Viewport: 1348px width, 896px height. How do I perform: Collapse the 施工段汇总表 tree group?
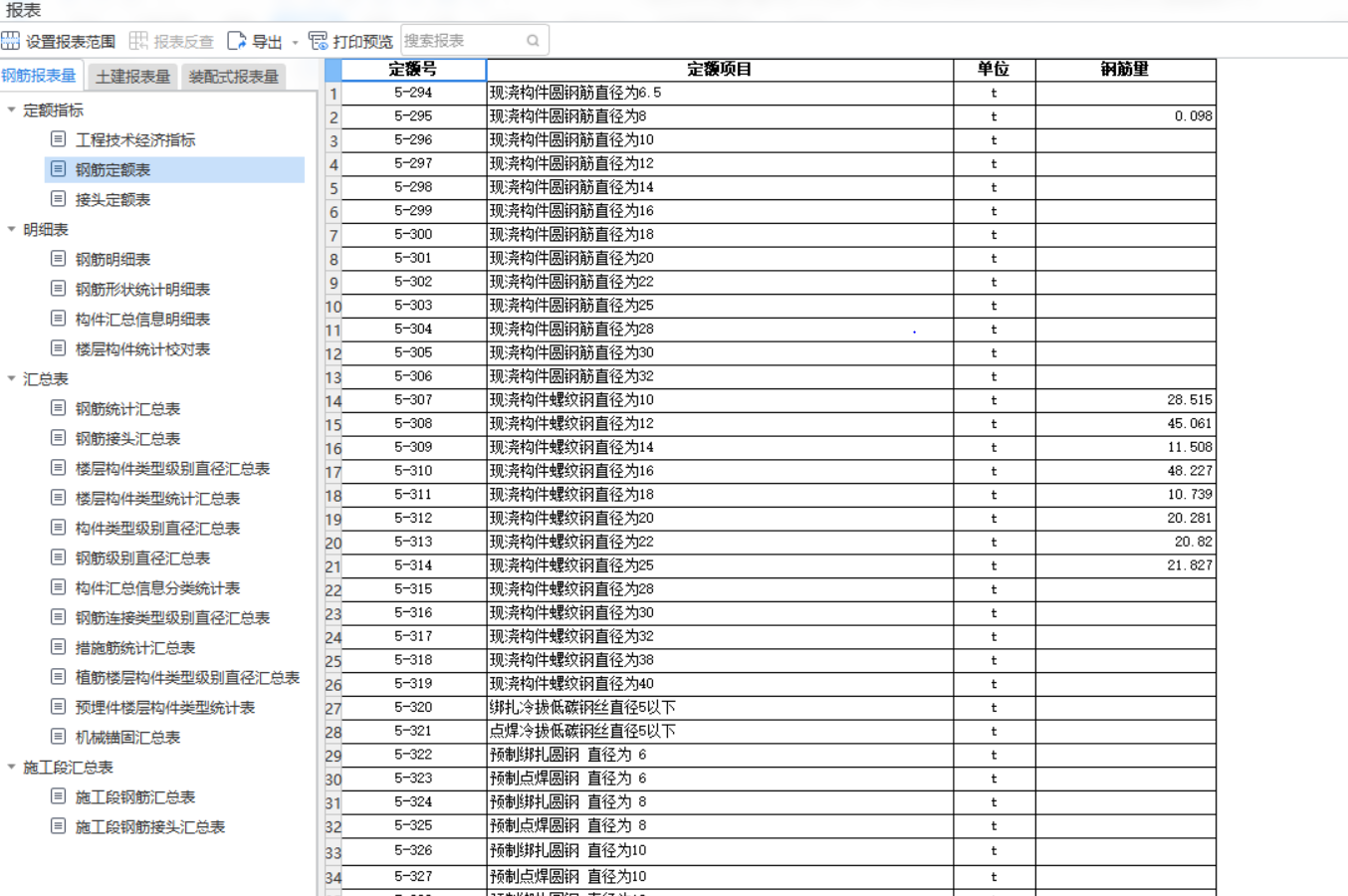[11, 768]
